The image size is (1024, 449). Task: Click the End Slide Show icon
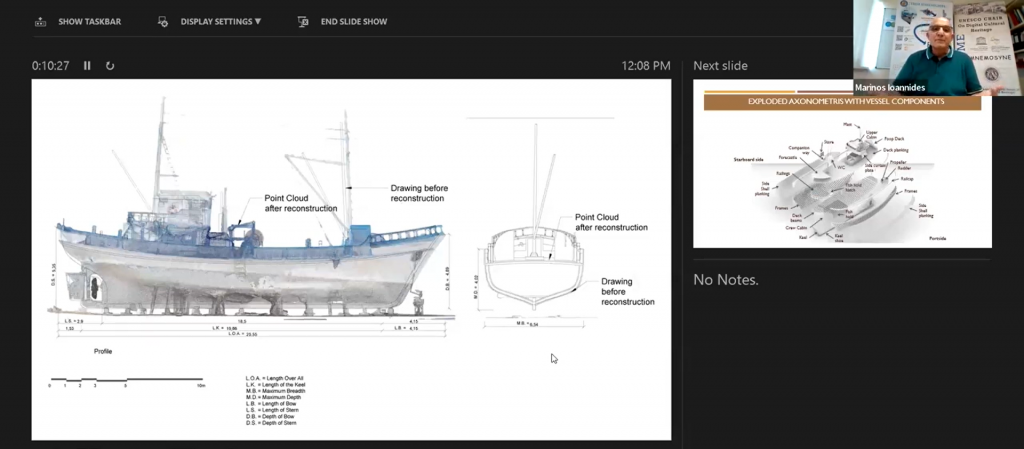click(x=303, y=22)
